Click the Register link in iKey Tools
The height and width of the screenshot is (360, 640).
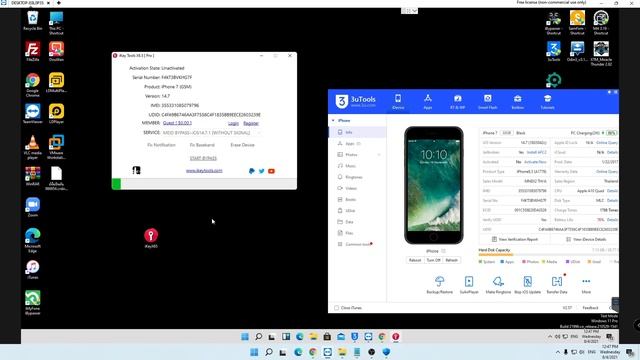click(x=251, y=123)
